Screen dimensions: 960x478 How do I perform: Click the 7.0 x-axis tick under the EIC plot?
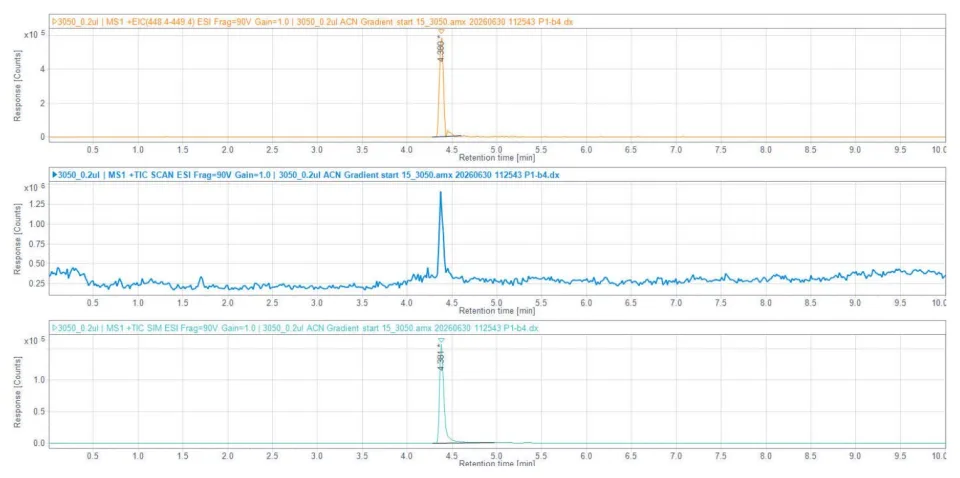[x=676, y=149]
